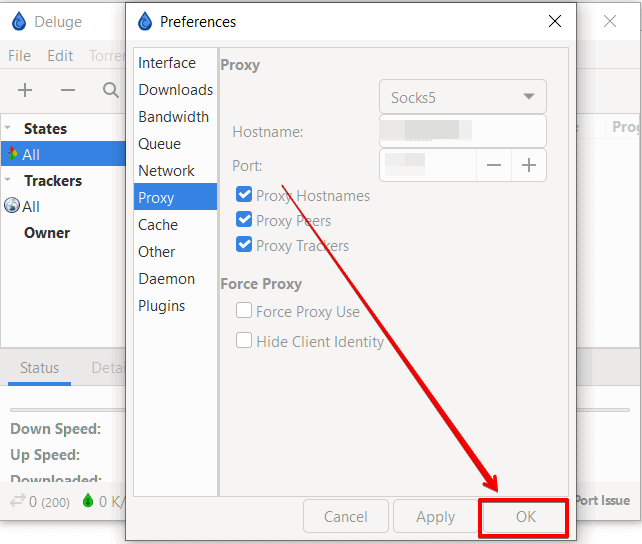Click the droplet icon in Preferences title bar

145,21
